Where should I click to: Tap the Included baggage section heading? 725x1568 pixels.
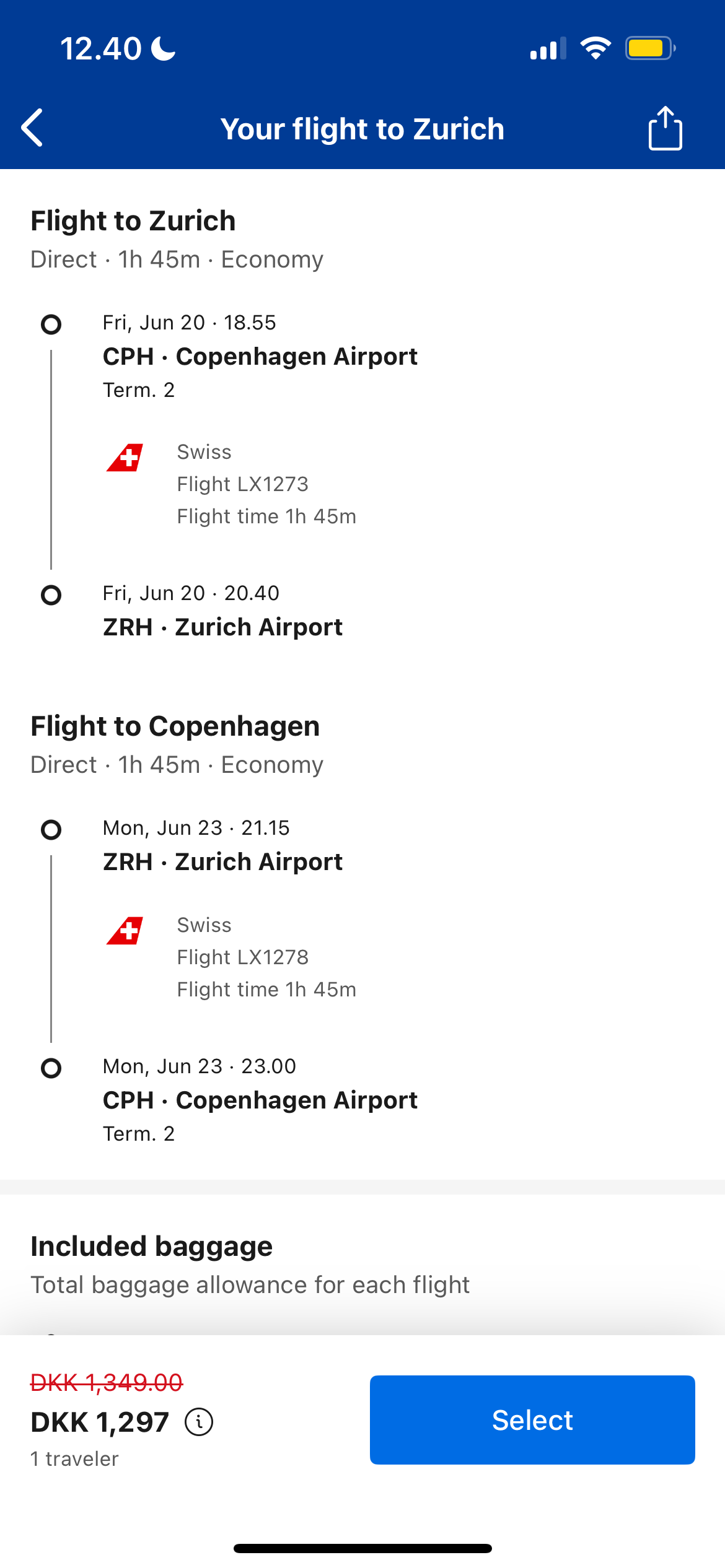point(152,1247)
